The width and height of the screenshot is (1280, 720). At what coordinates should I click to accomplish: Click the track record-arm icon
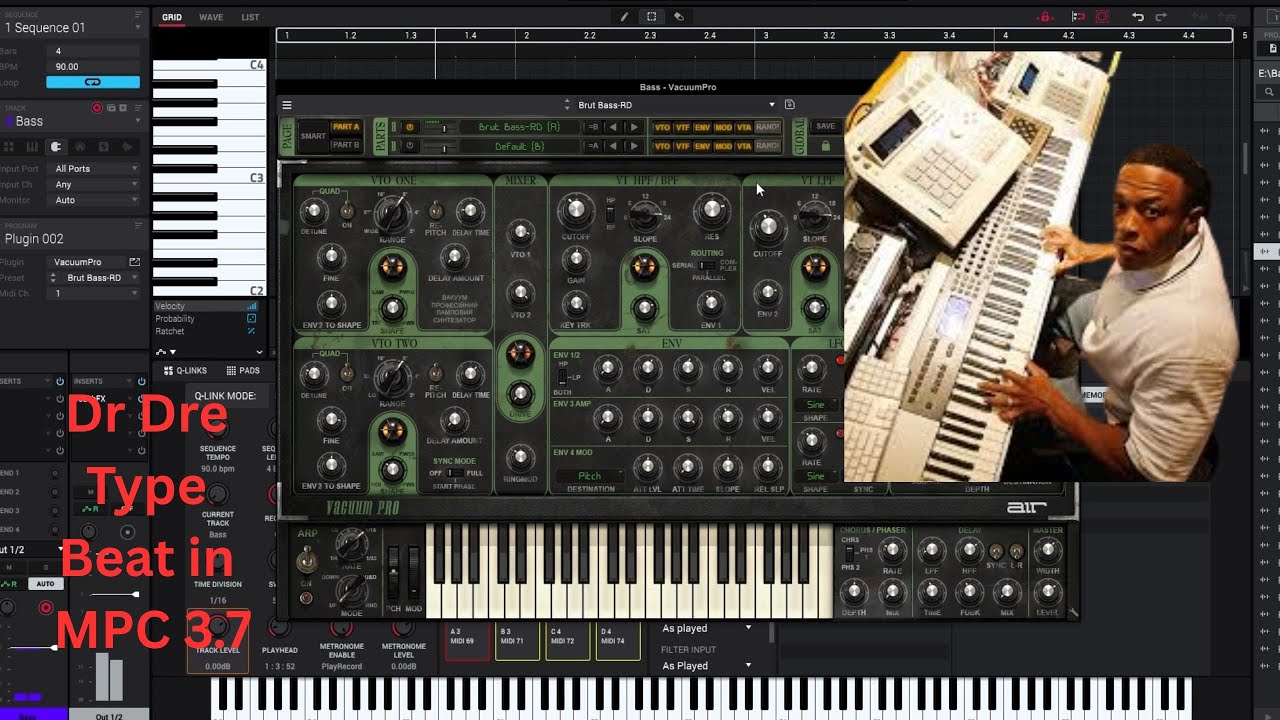coord(97,108)
